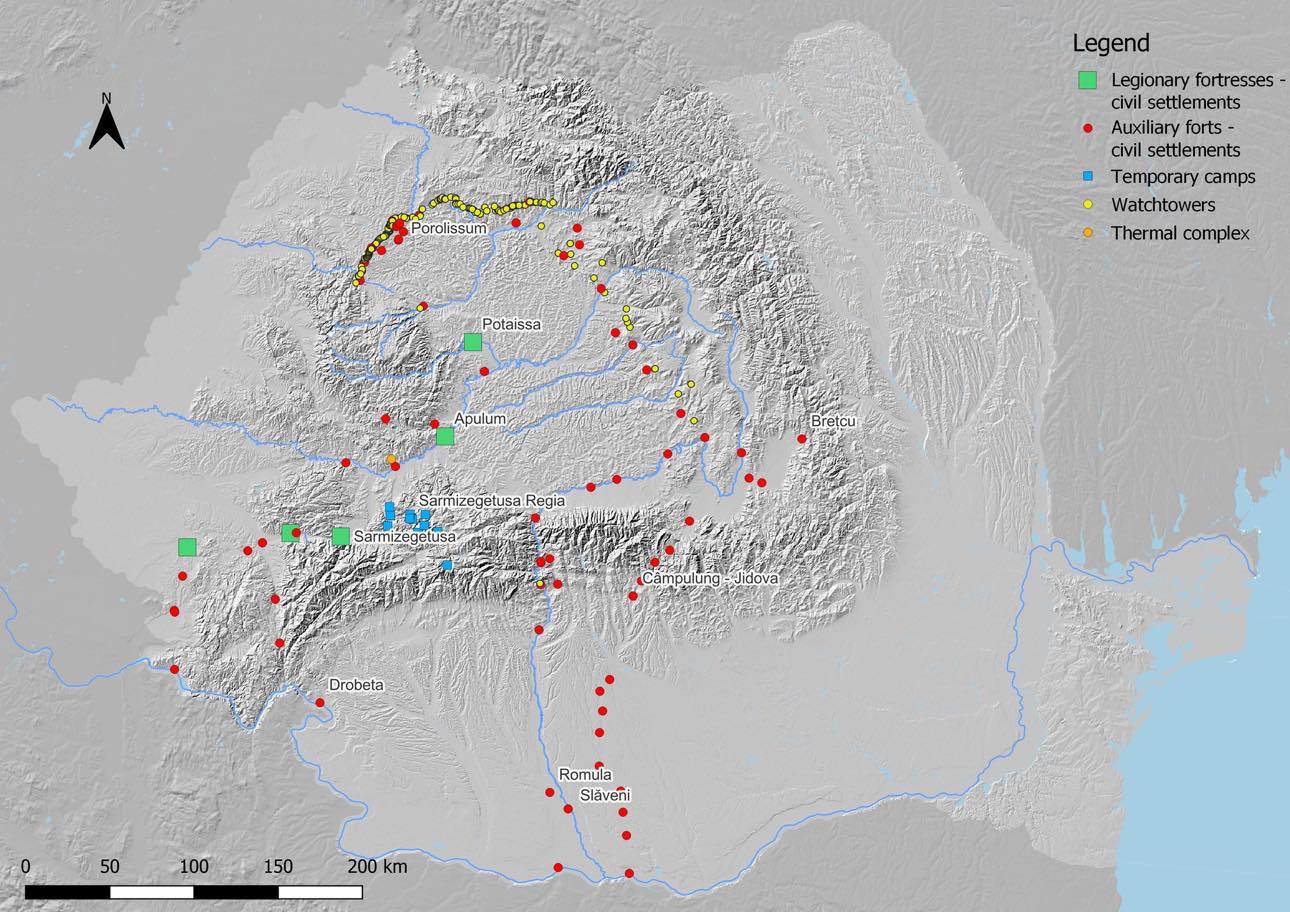Select the green square marker at Apulum
This screenshot has width=1290, height=912.
(x=445, y=436)
